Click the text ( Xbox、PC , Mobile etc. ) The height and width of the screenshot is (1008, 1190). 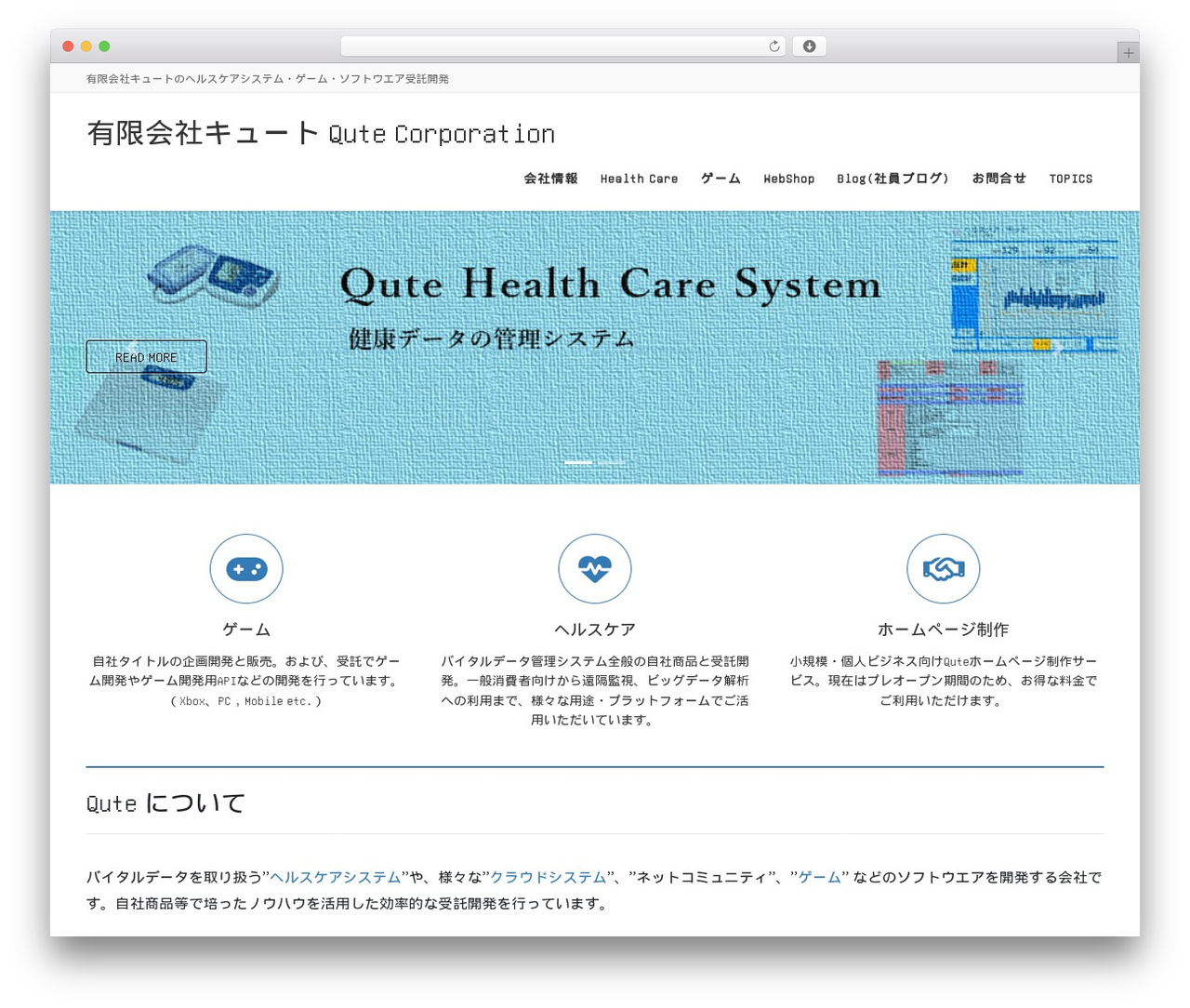click(x=246, y=701)
